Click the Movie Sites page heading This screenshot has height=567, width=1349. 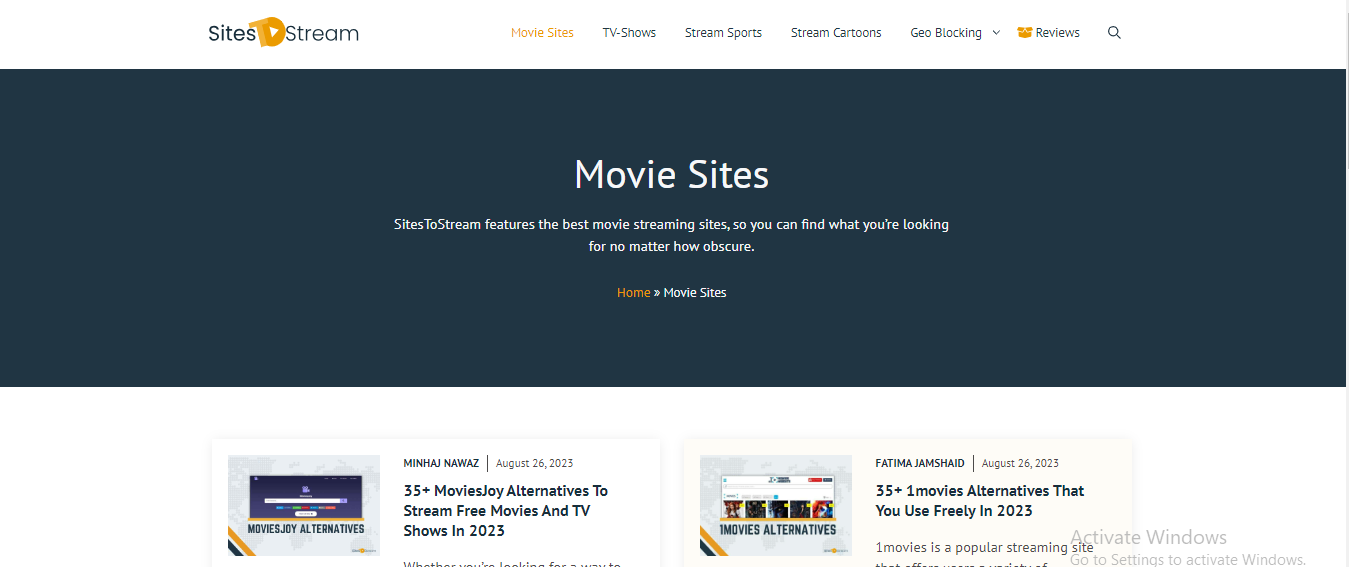(671, 175)
